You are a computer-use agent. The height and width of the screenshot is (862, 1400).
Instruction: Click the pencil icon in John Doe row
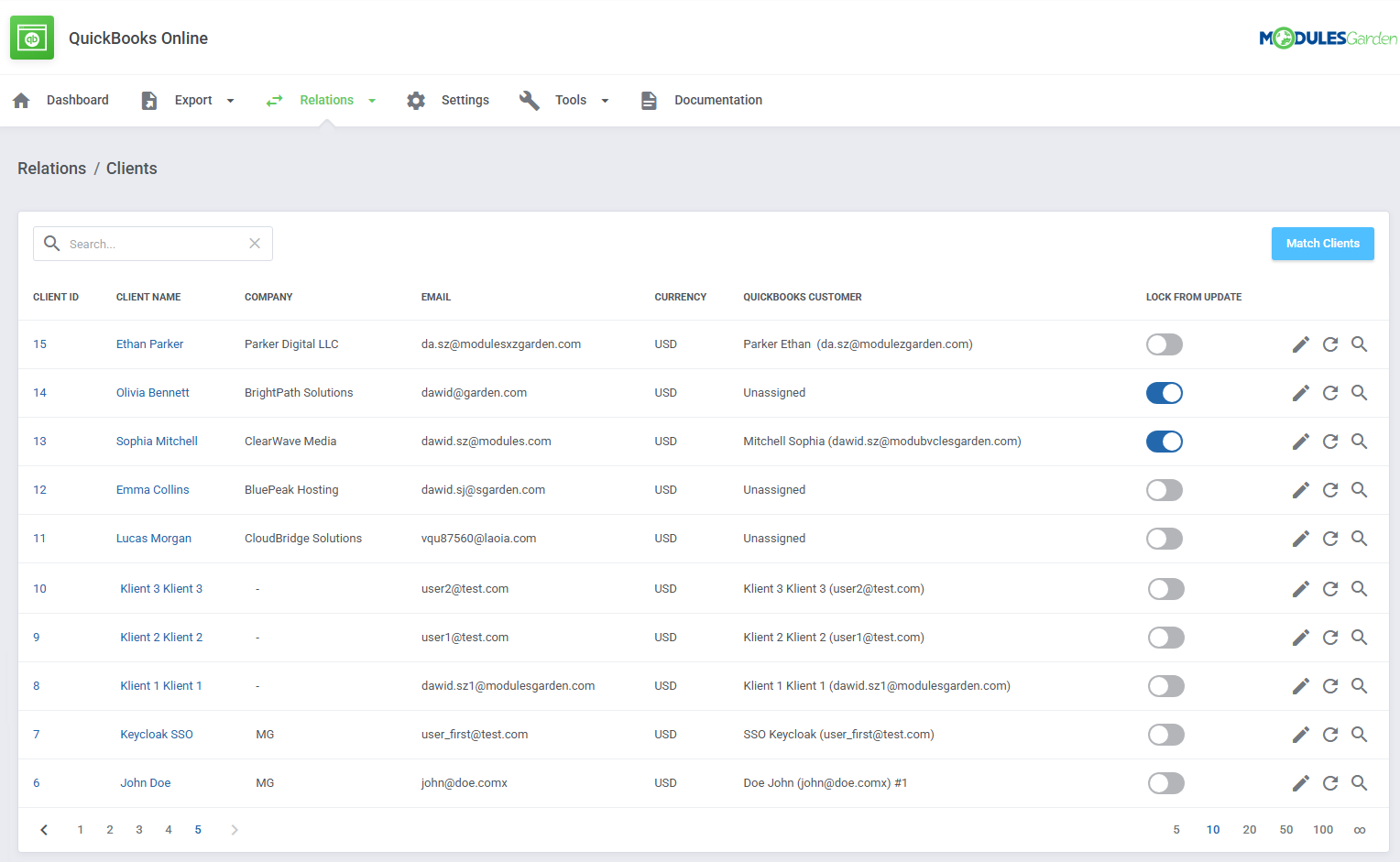point(1301,783)
